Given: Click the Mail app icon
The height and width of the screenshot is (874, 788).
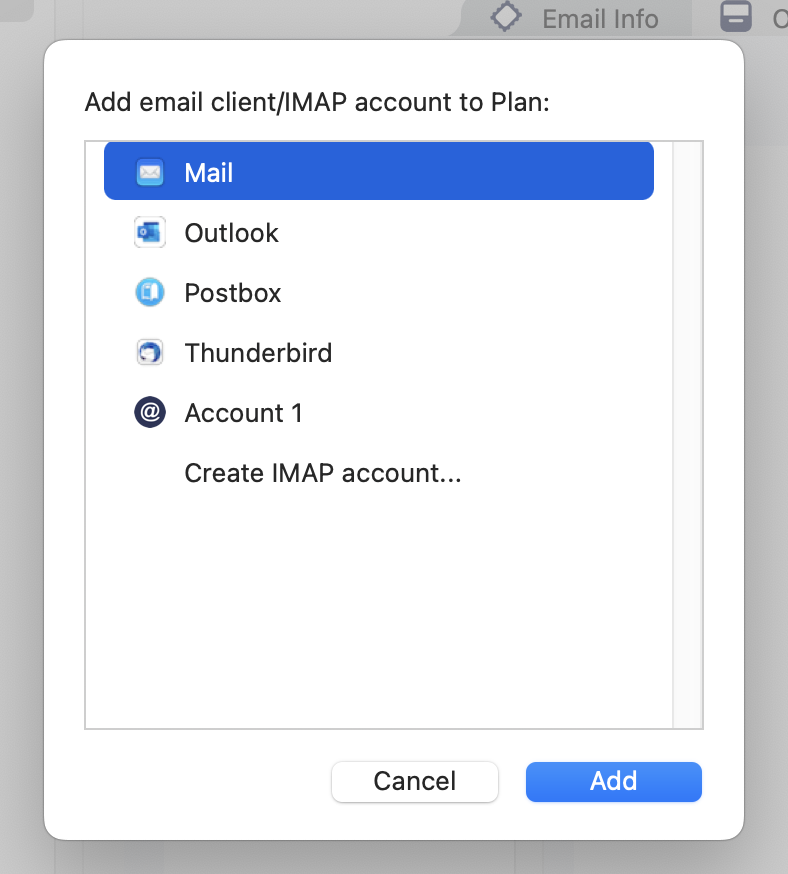Looking at the screenshot, I should click(x=150, y=173).
